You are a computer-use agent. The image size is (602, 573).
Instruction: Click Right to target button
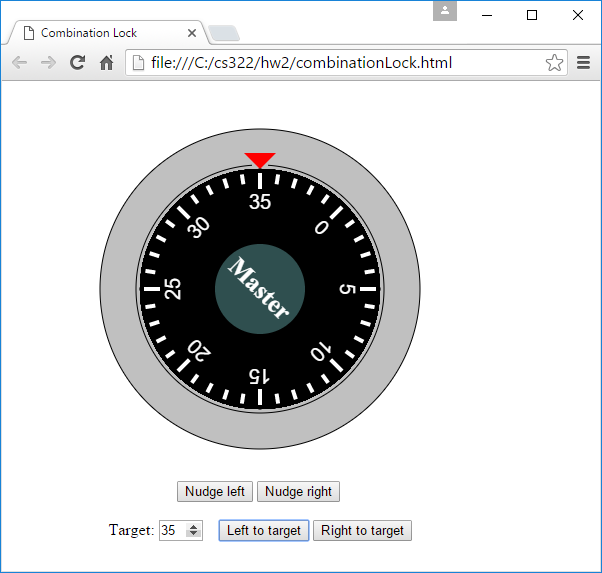click(362, 530)
